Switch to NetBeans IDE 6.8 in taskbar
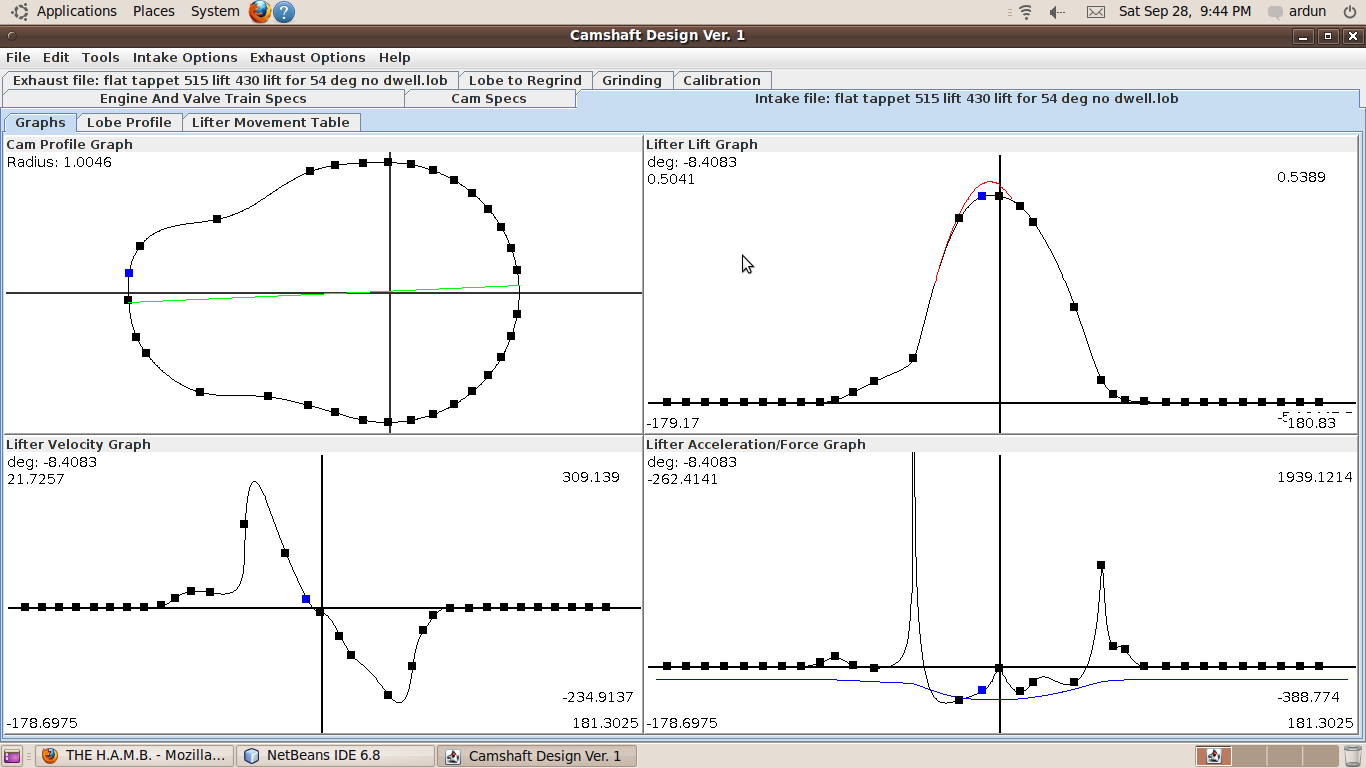 click(x=334, y=756)
